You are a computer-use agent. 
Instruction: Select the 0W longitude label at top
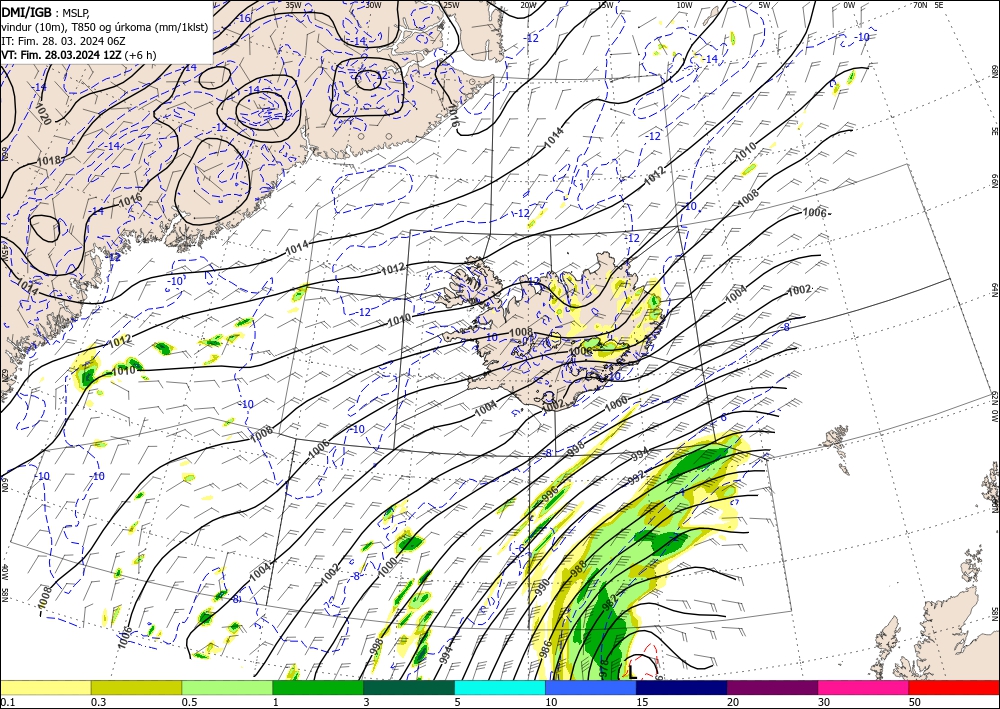click(x=849, y=5)
